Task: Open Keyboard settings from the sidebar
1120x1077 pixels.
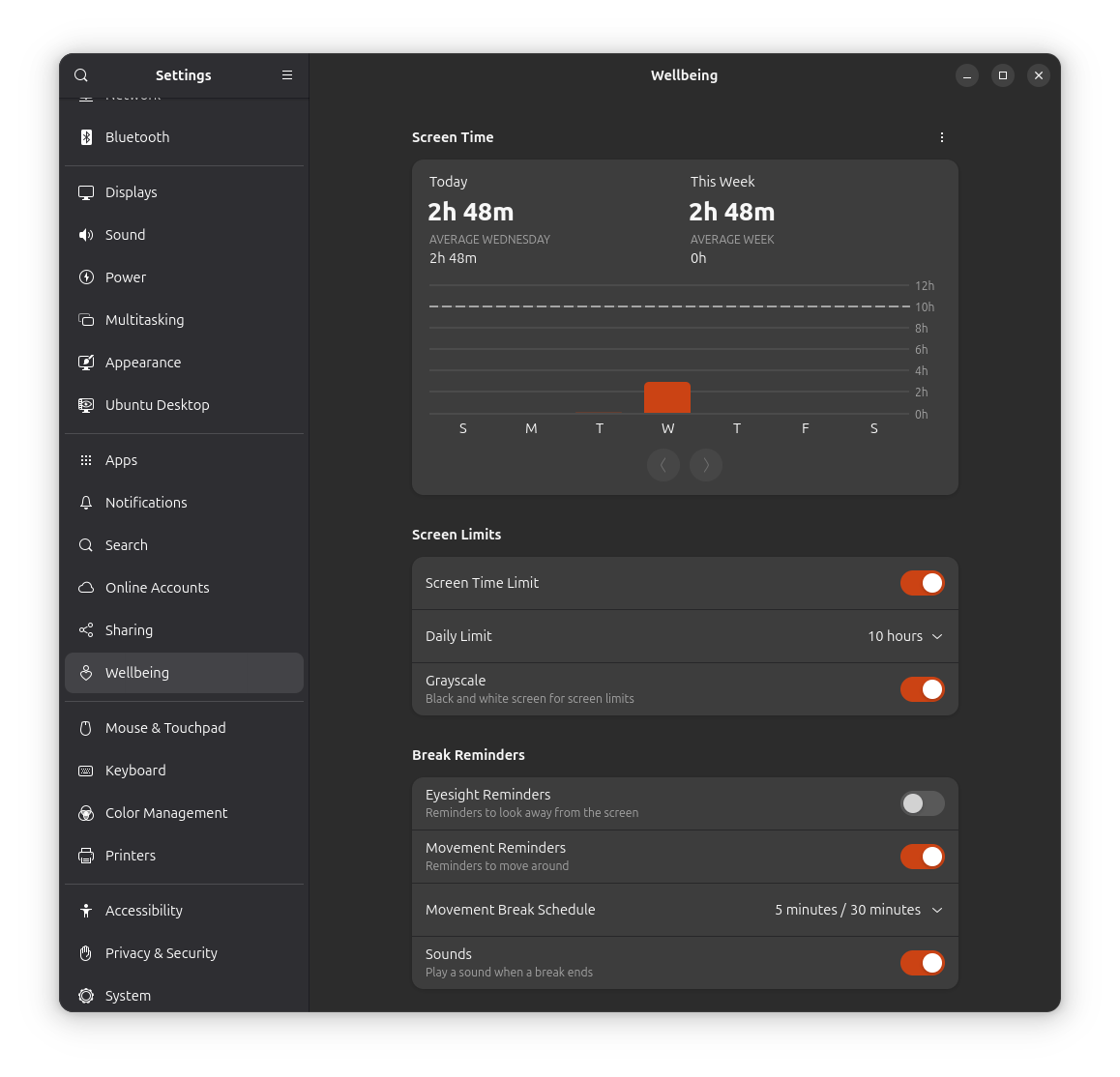Action: point(135,770)
